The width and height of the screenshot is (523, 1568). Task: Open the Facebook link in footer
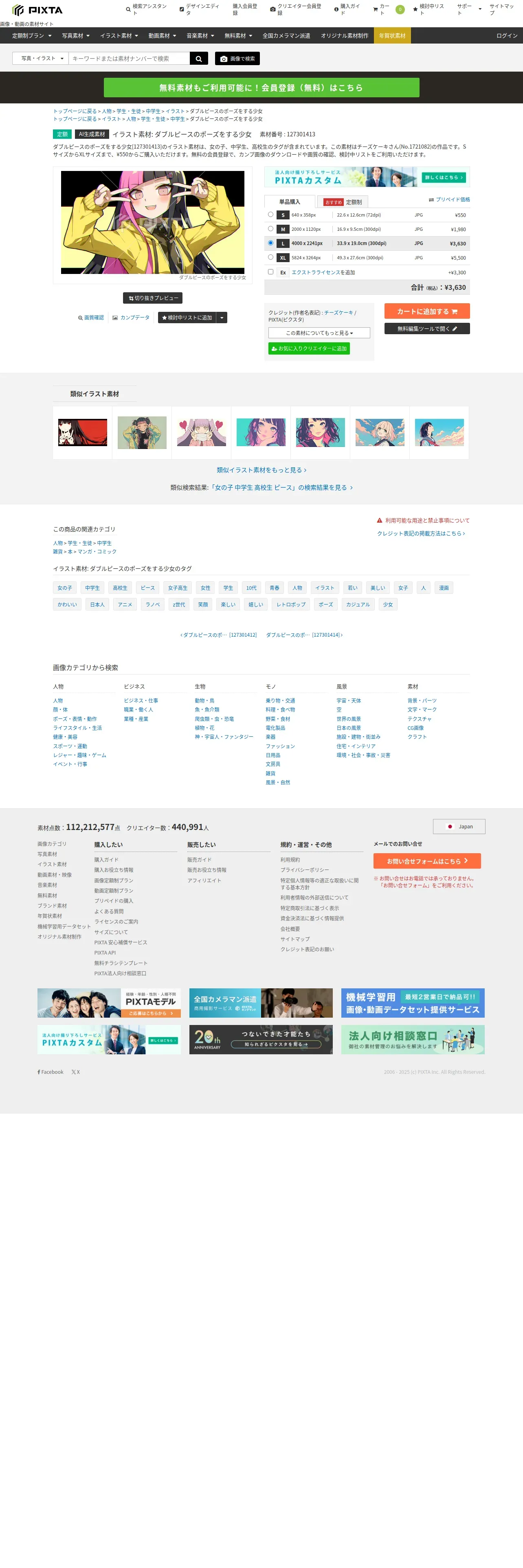51,1072
